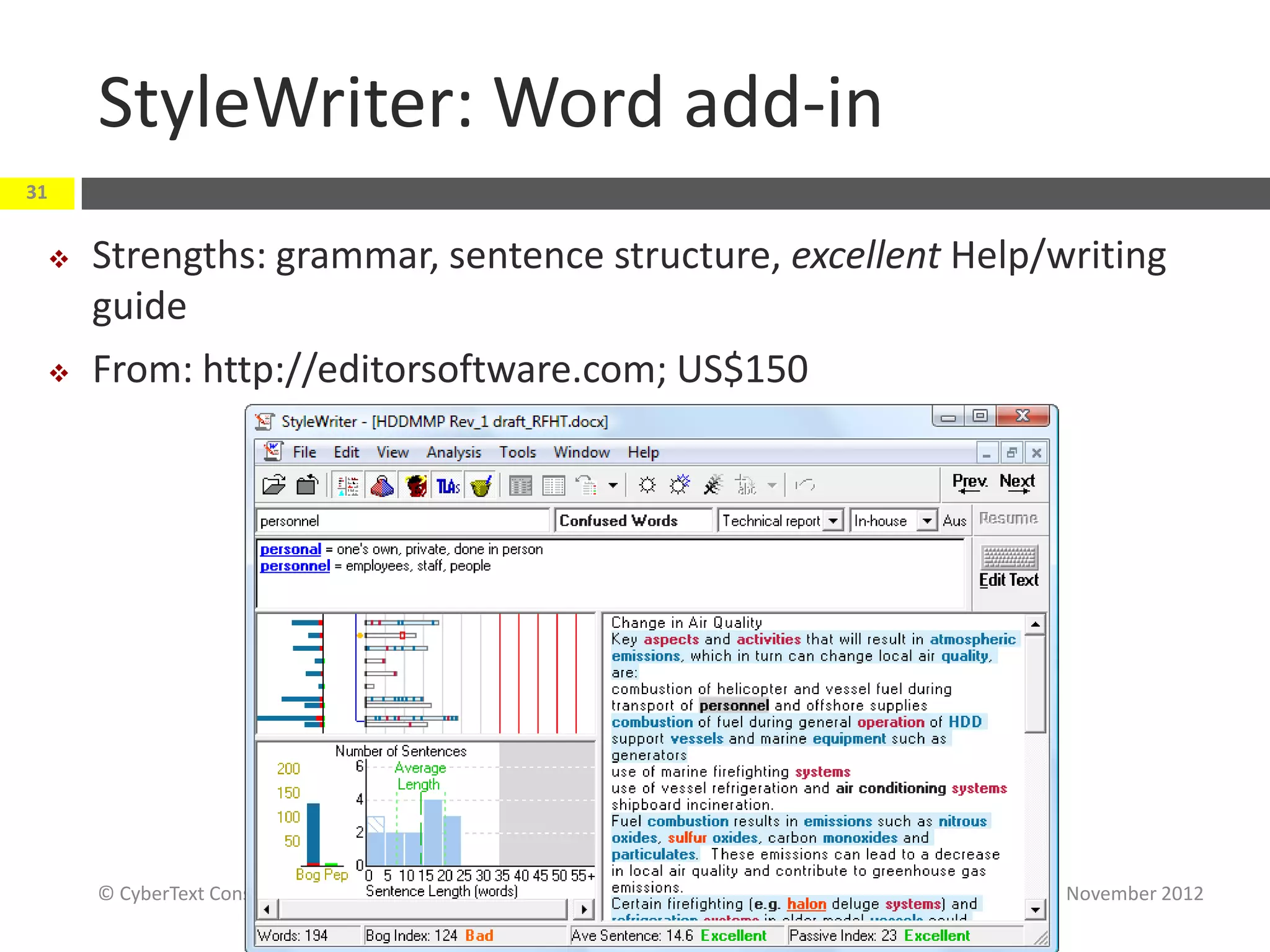
Task: Click the open folder toolbar icon
Action: (273, 485)
